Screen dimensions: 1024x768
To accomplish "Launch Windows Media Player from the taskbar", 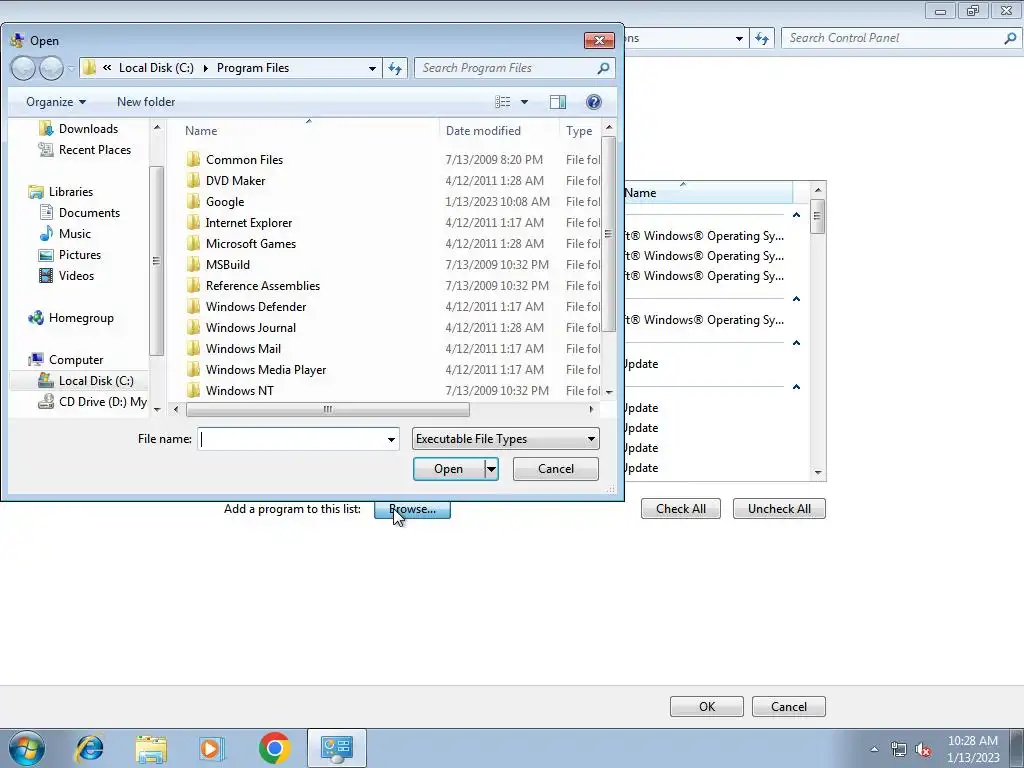I will tap(211, 748).
